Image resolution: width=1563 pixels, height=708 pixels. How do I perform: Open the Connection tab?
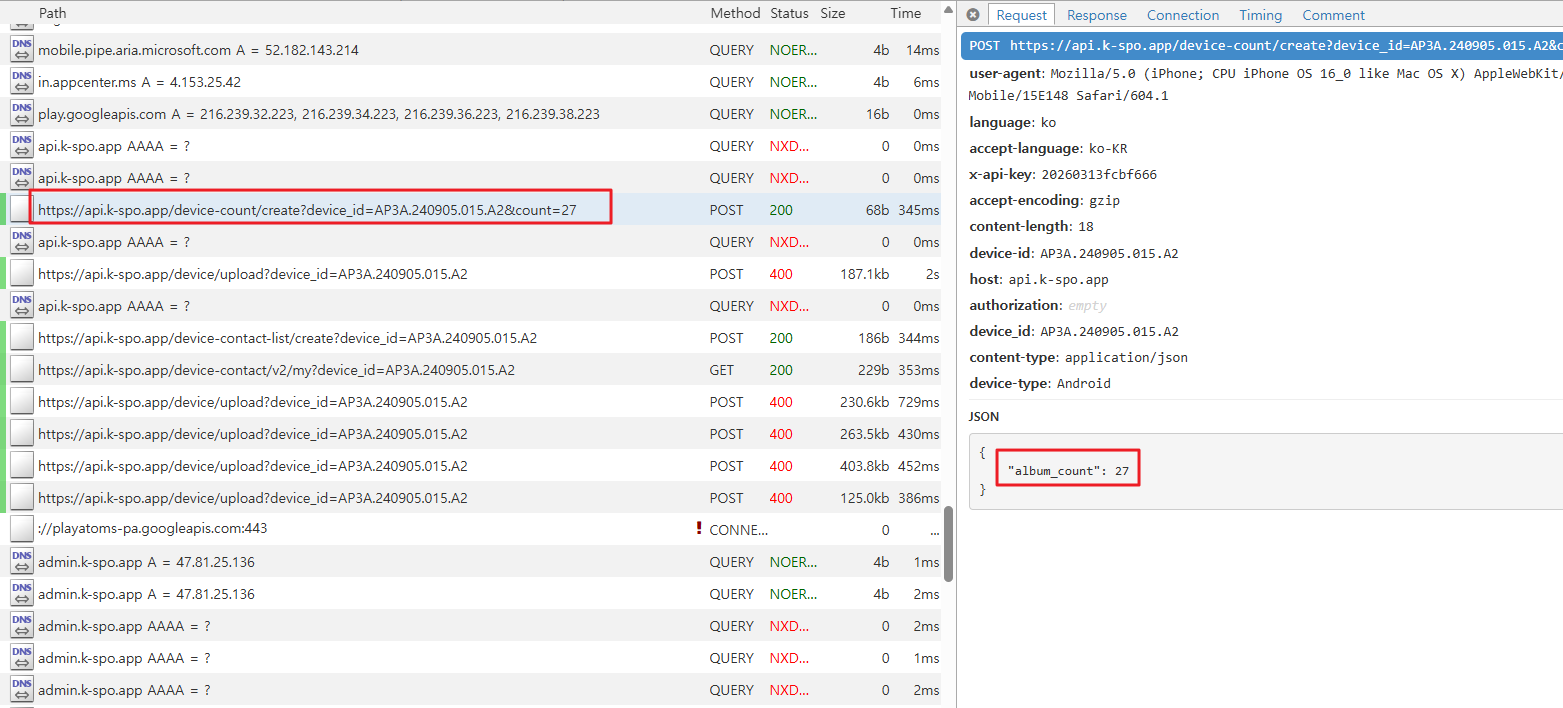coord(1182,15)
